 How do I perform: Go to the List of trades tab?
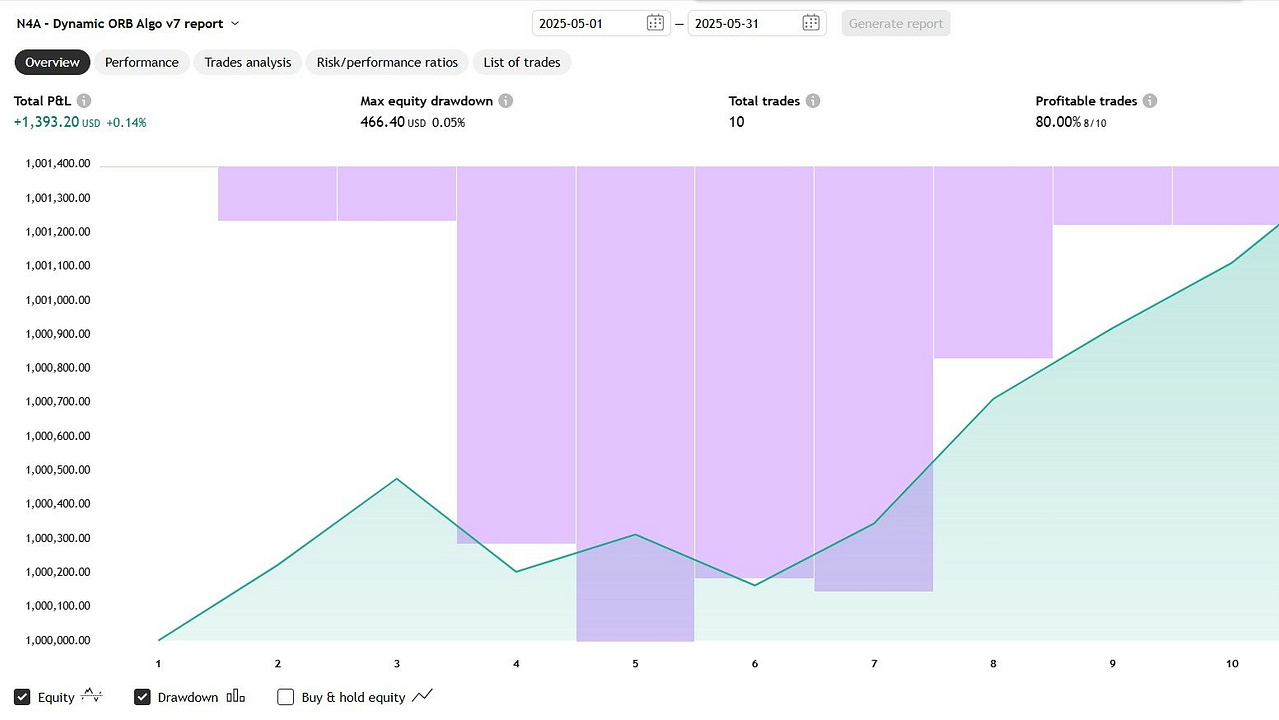522,62
